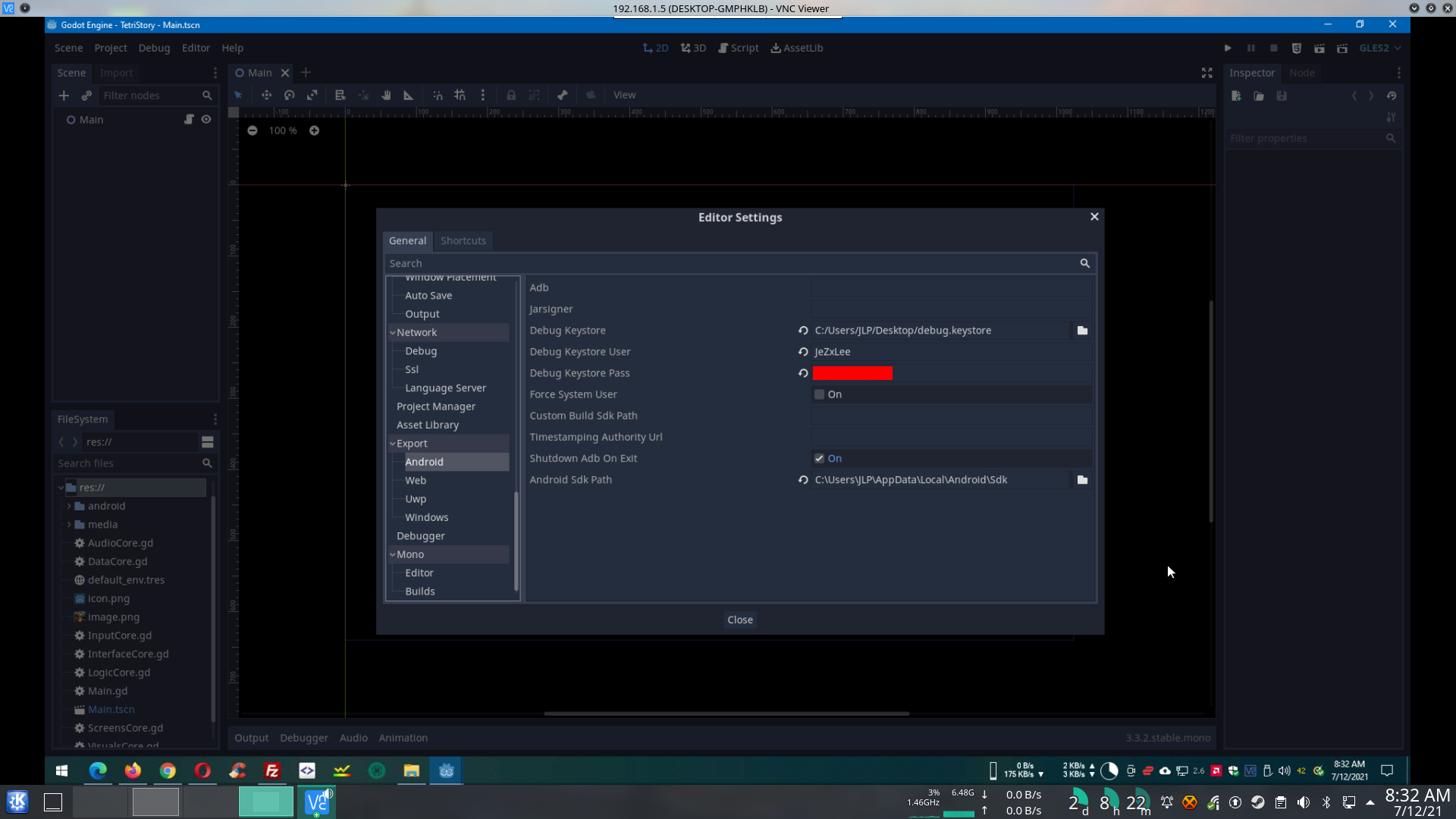Collapse the Mono settings section
The image size is (1456, 819).
point(393,554)
